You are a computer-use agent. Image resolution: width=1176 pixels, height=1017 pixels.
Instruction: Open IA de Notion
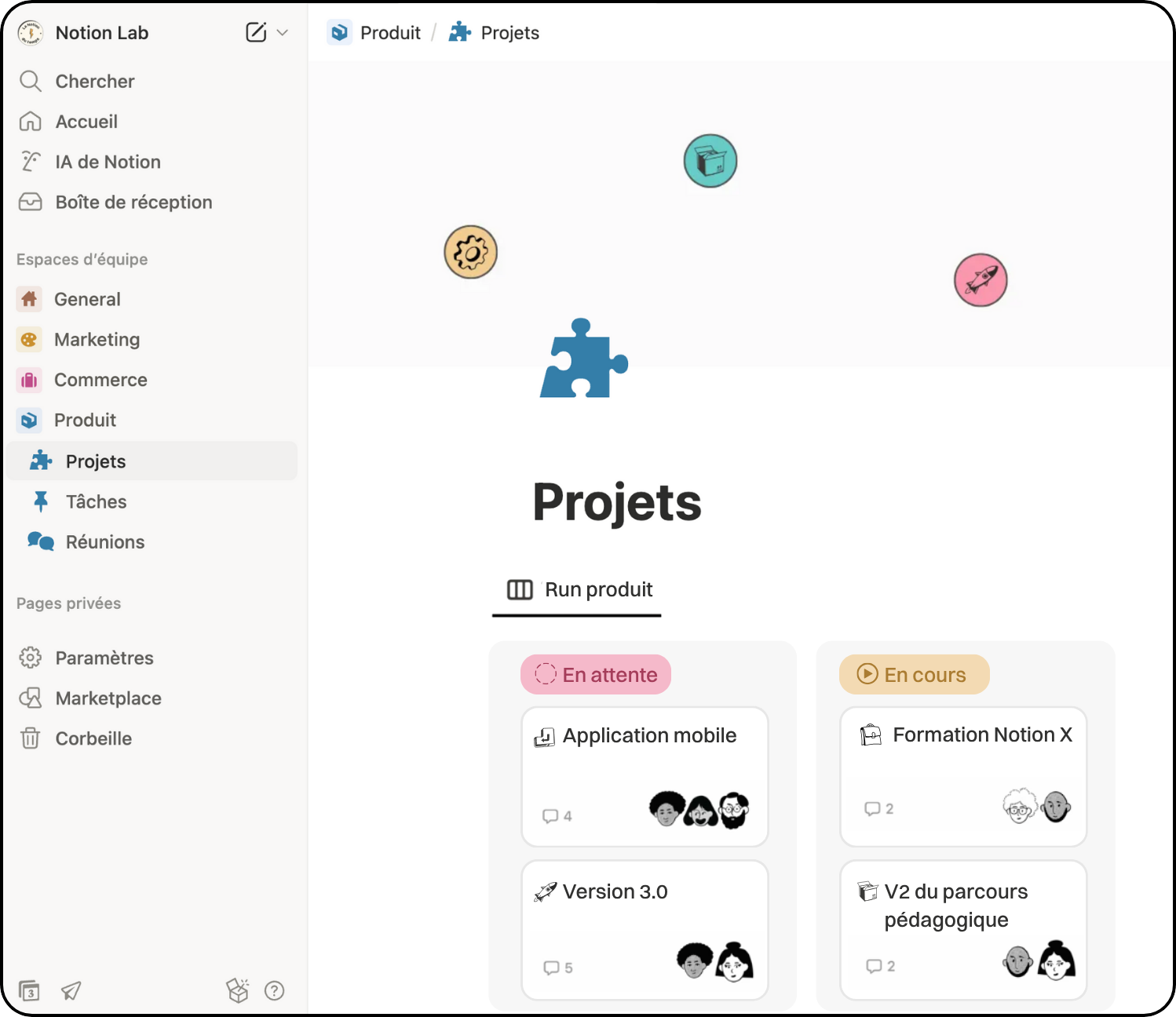108,162
